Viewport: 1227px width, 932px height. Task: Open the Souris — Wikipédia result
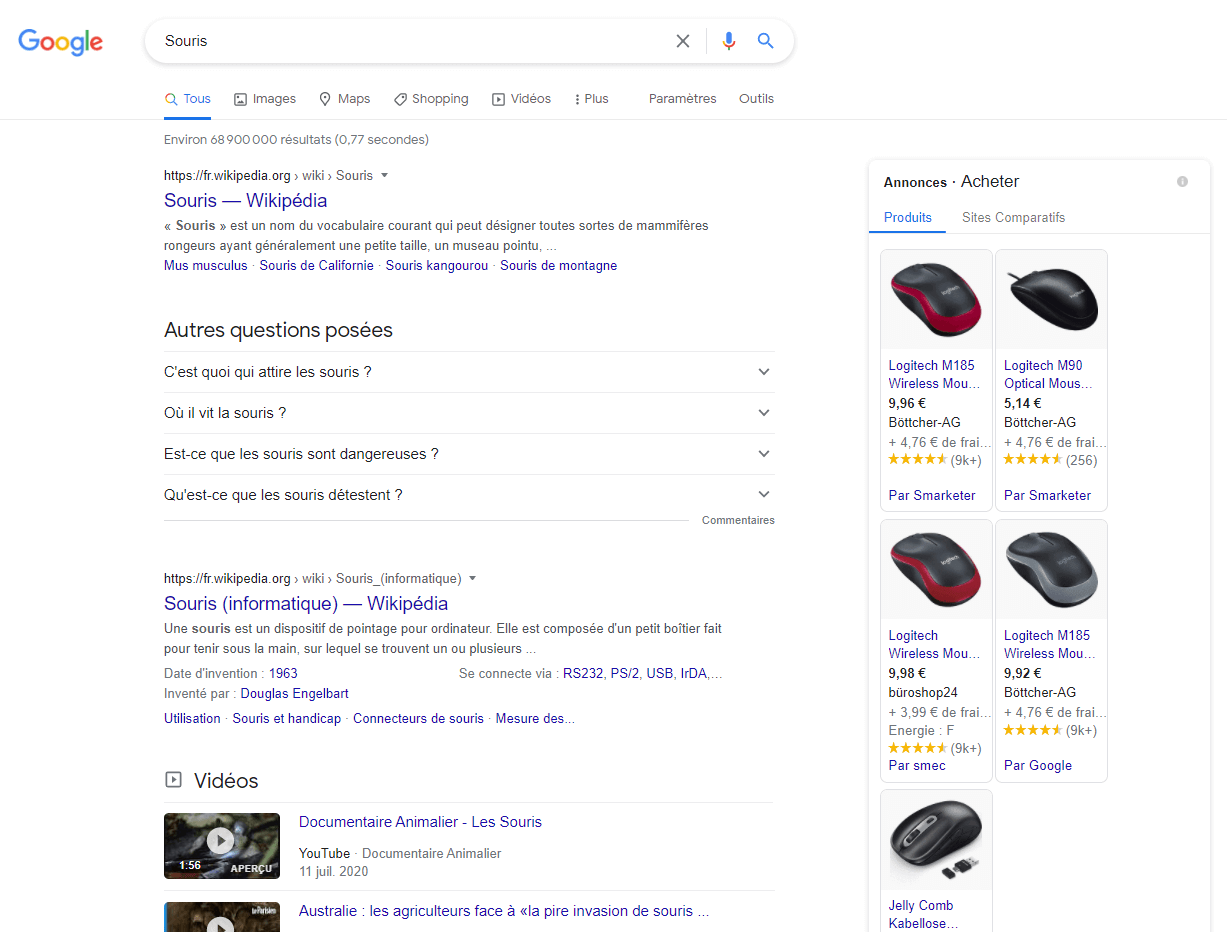click(x=246, y=201)
